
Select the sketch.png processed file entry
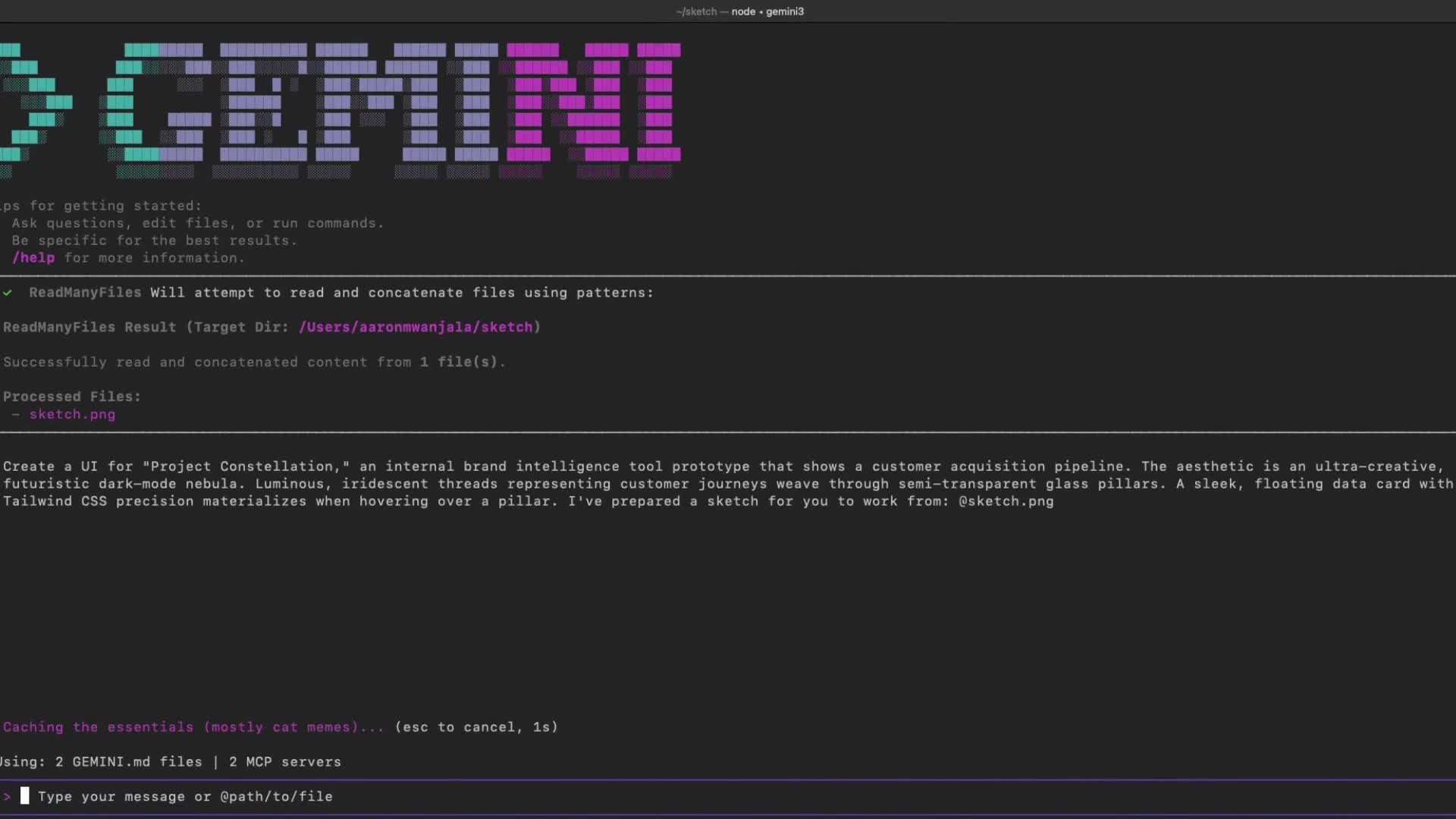[x=72, y=414]
